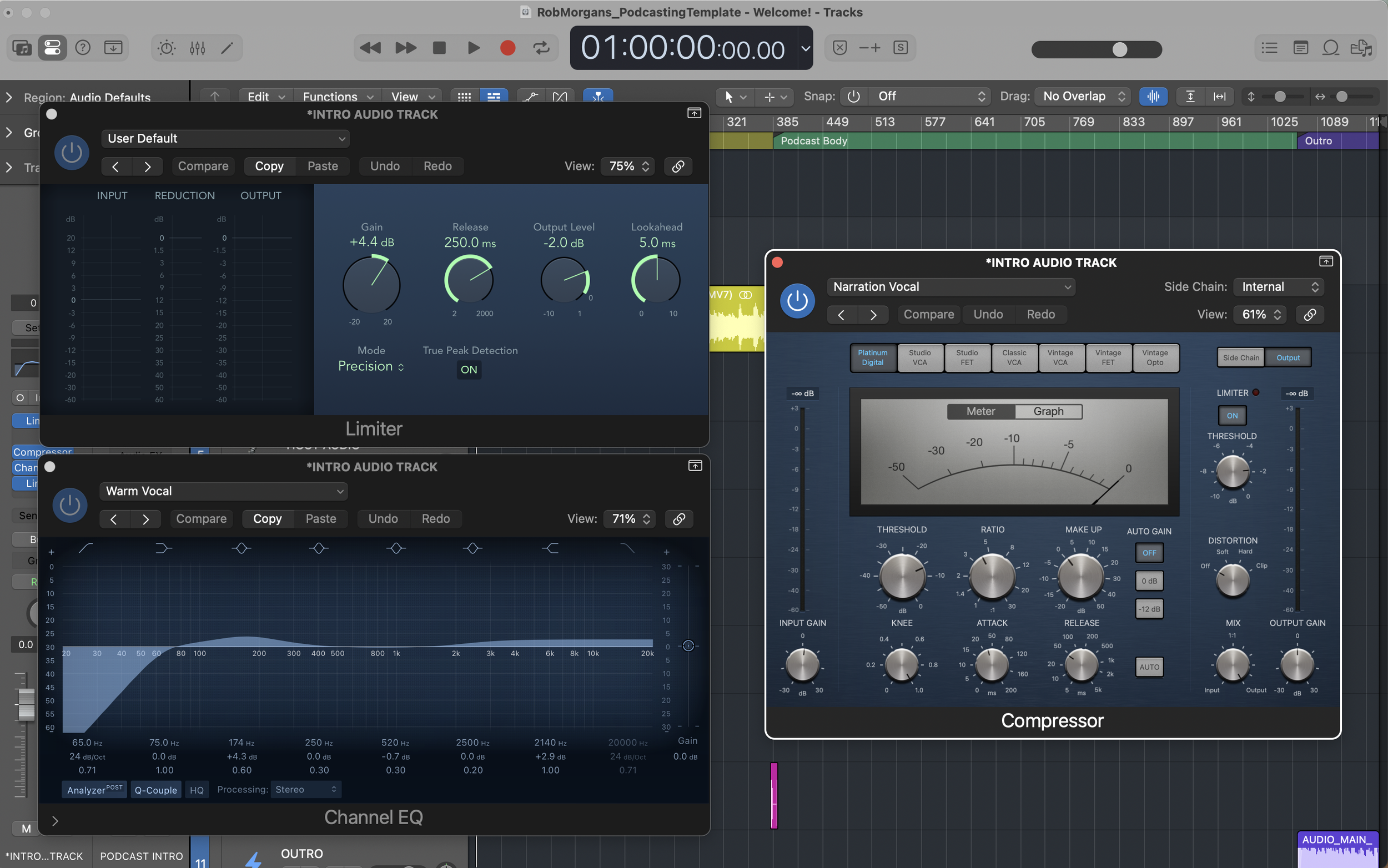
Task: Open the Note Pads icon
Action: (x=1301, y=48)
